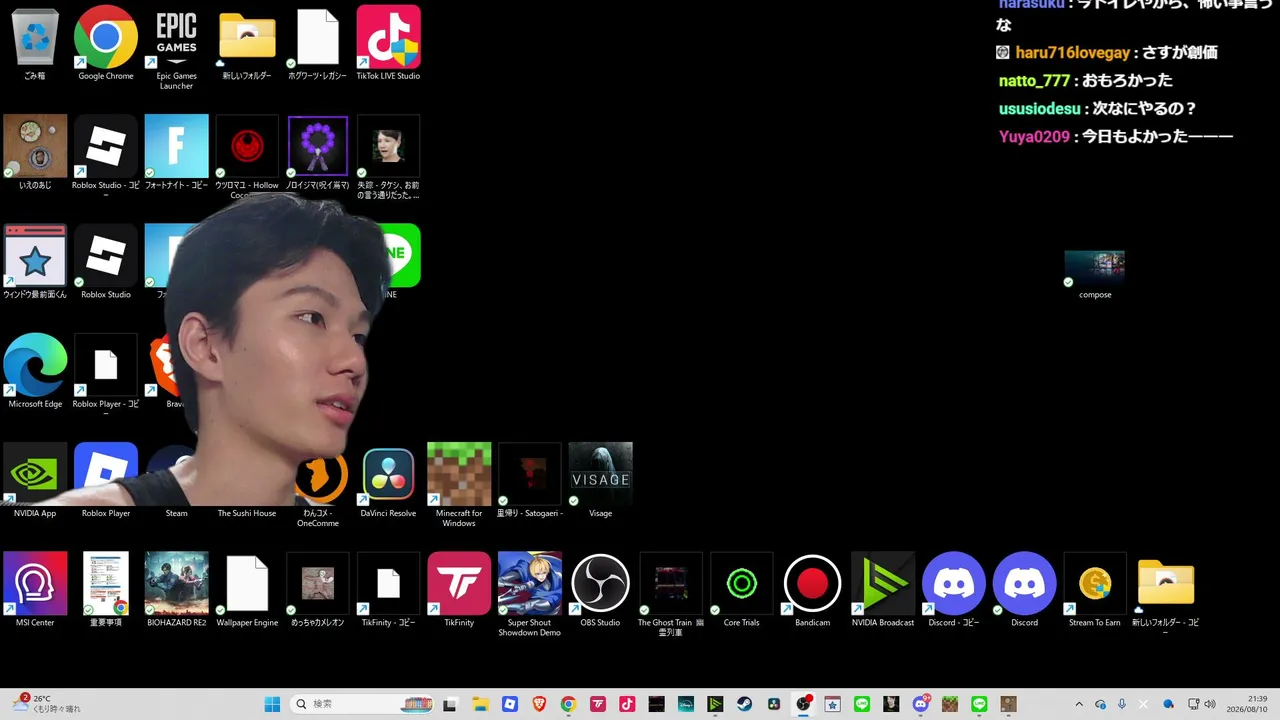
Task: Open Task View from the taskbar
Action: (451, 704)
